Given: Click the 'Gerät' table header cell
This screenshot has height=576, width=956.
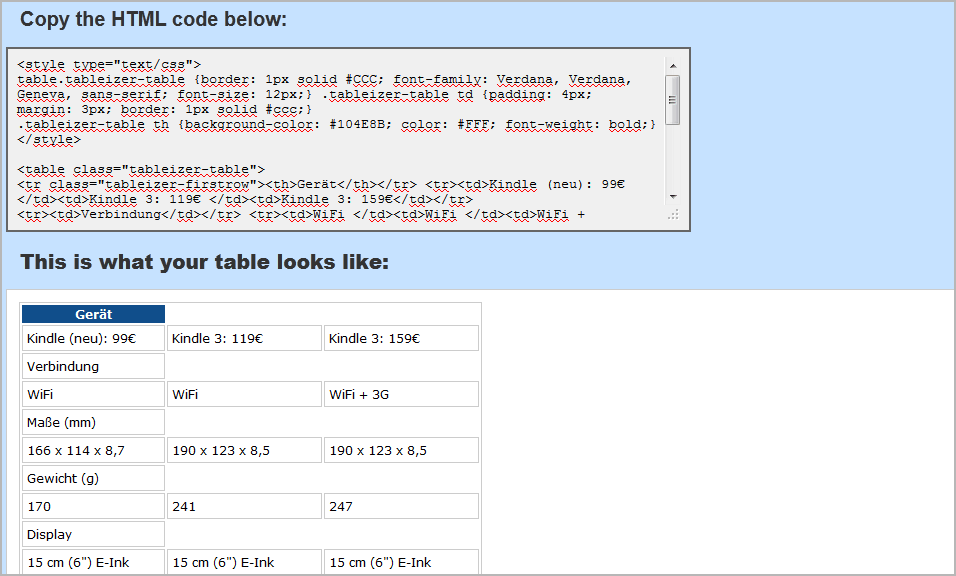Looking at the screenshot, I should pyautogui.click(x=93, y=314).
